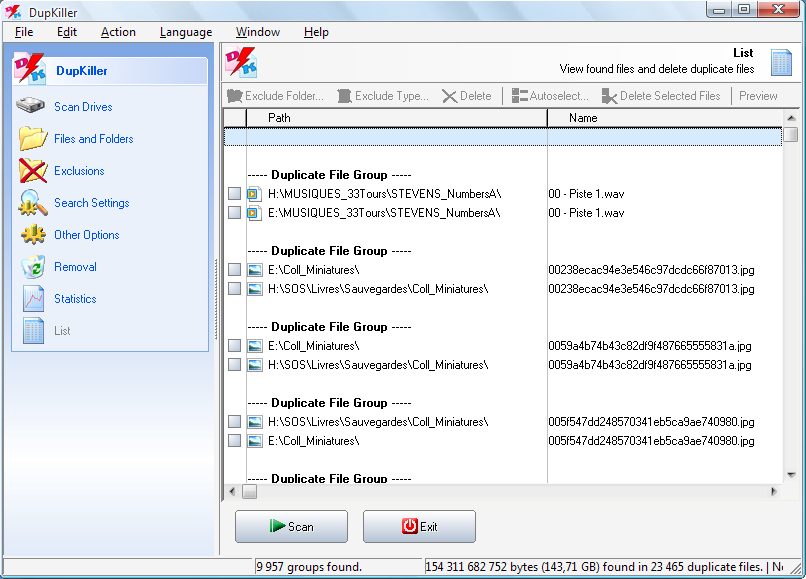Start a scan with the Scan button

[291, 527]
